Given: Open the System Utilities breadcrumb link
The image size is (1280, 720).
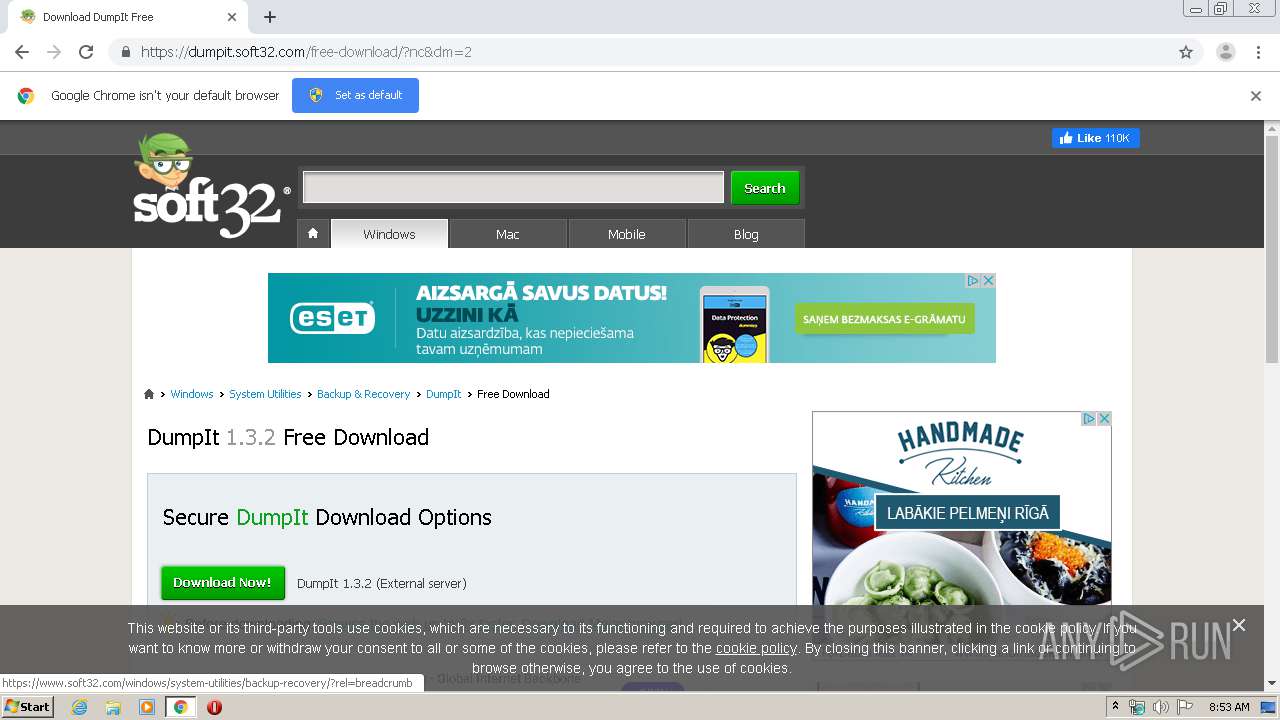Looking at the screenshot, I should pyautogui.click(x=265, y=394).
